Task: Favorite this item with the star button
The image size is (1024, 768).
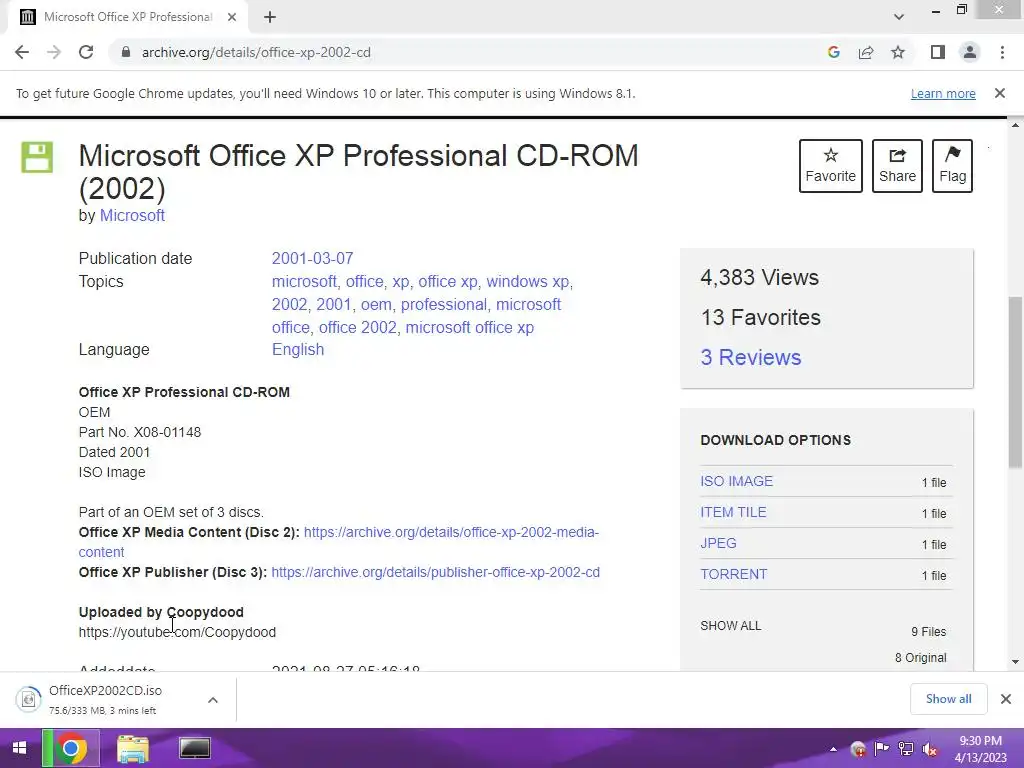Action: click(x=831, y=166)
